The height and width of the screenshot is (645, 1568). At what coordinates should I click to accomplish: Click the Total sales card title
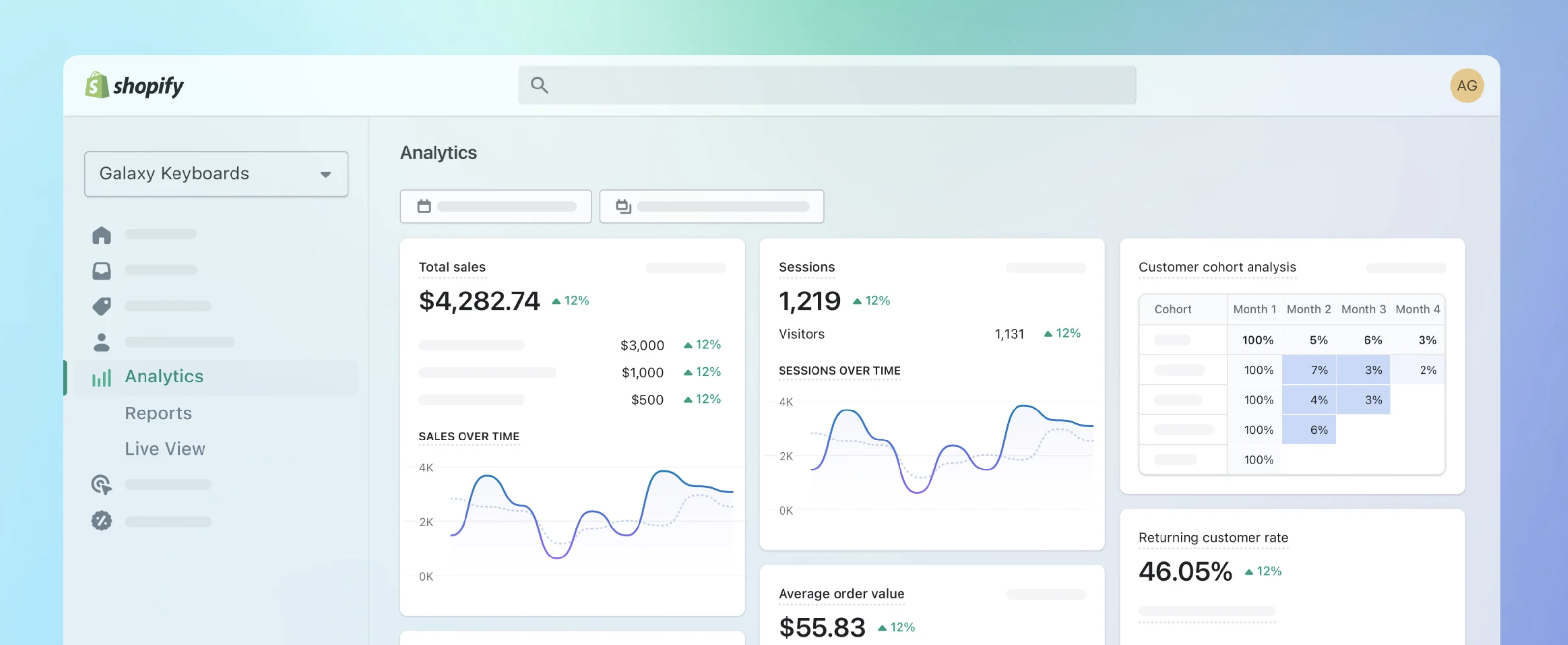tap(452, 267)
